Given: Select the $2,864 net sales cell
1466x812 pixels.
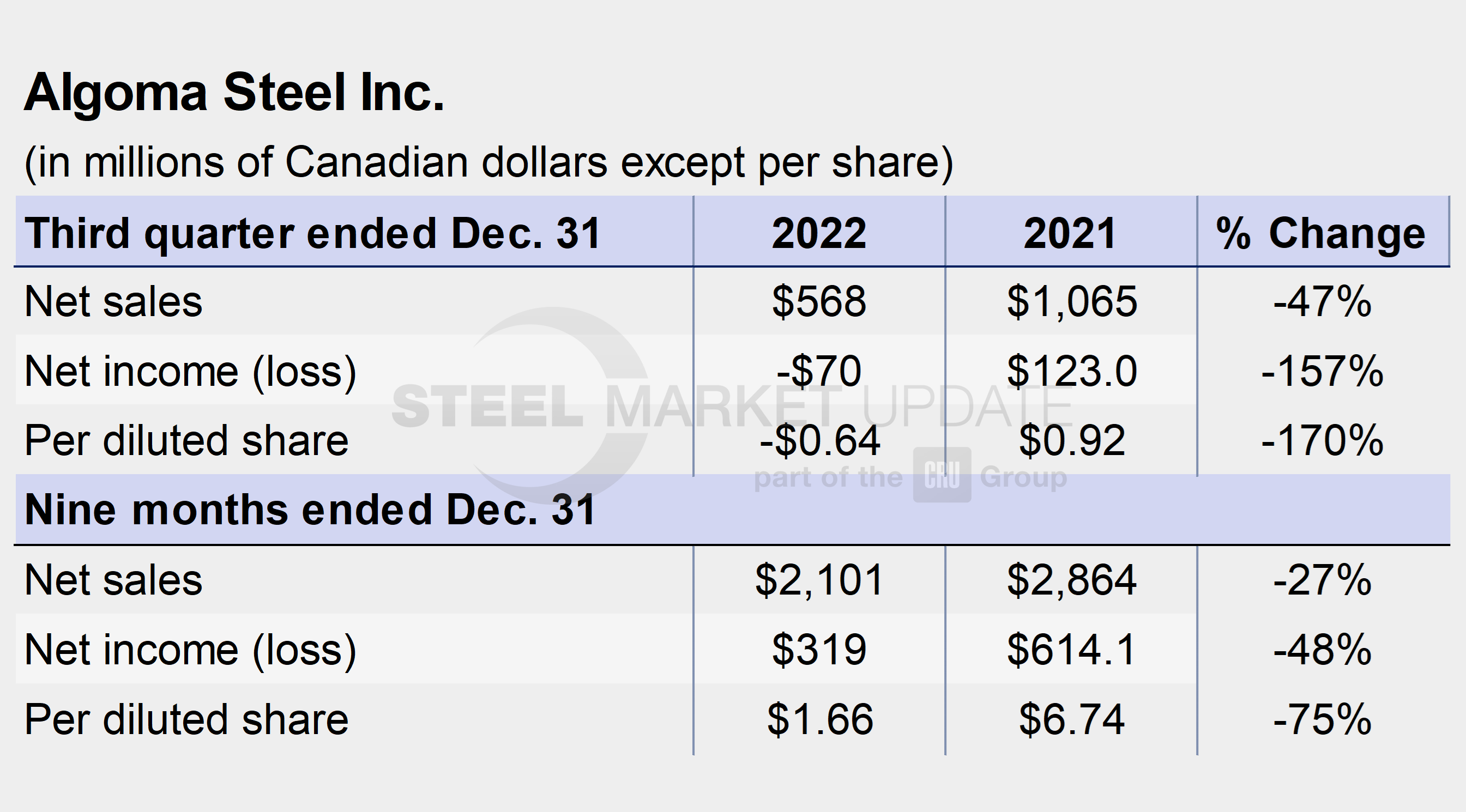Looking at the screenshot, I should [x=1072, y=580].
